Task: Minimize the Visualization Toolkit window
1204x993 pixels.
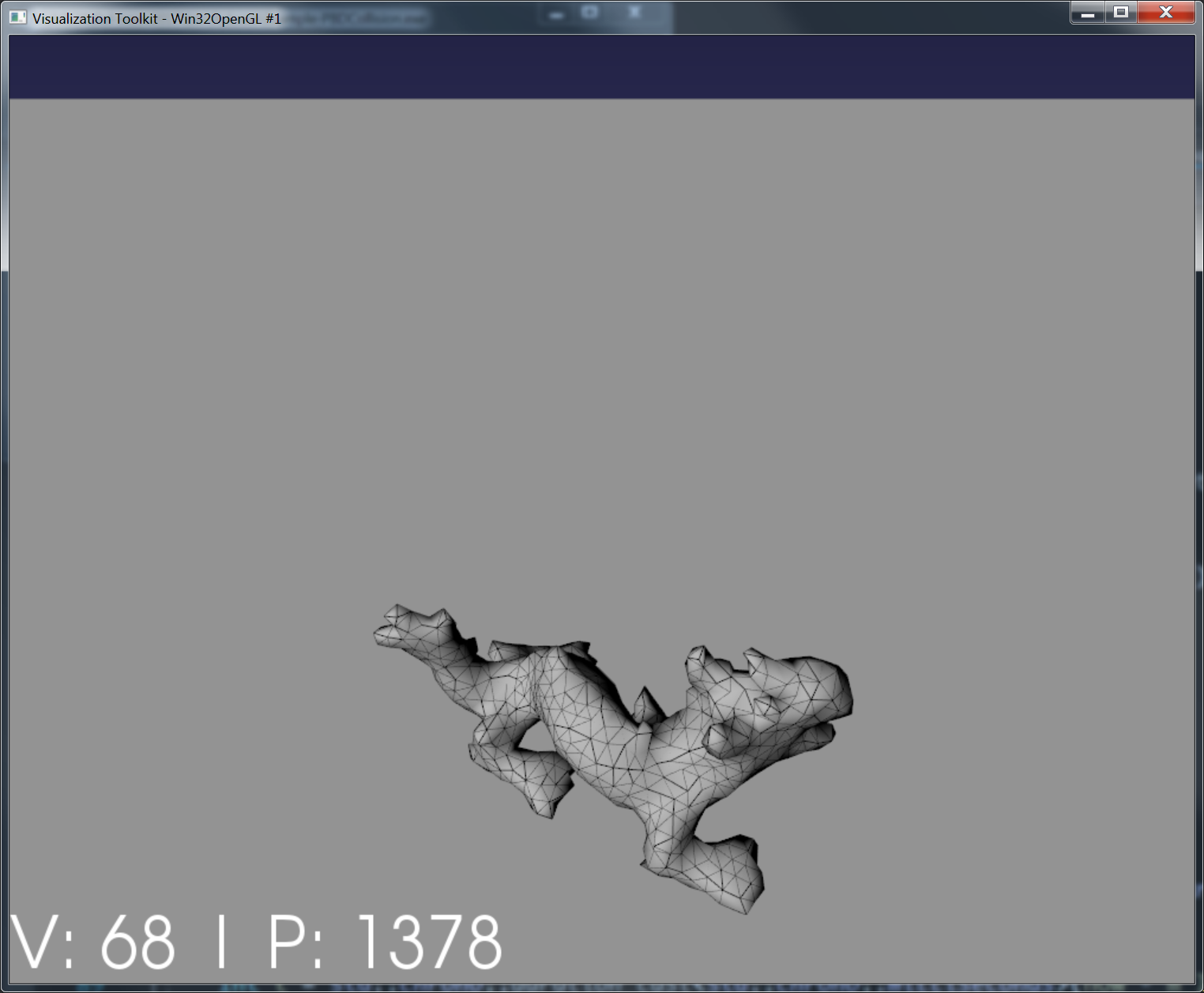Action: [x=1088, y=13]
